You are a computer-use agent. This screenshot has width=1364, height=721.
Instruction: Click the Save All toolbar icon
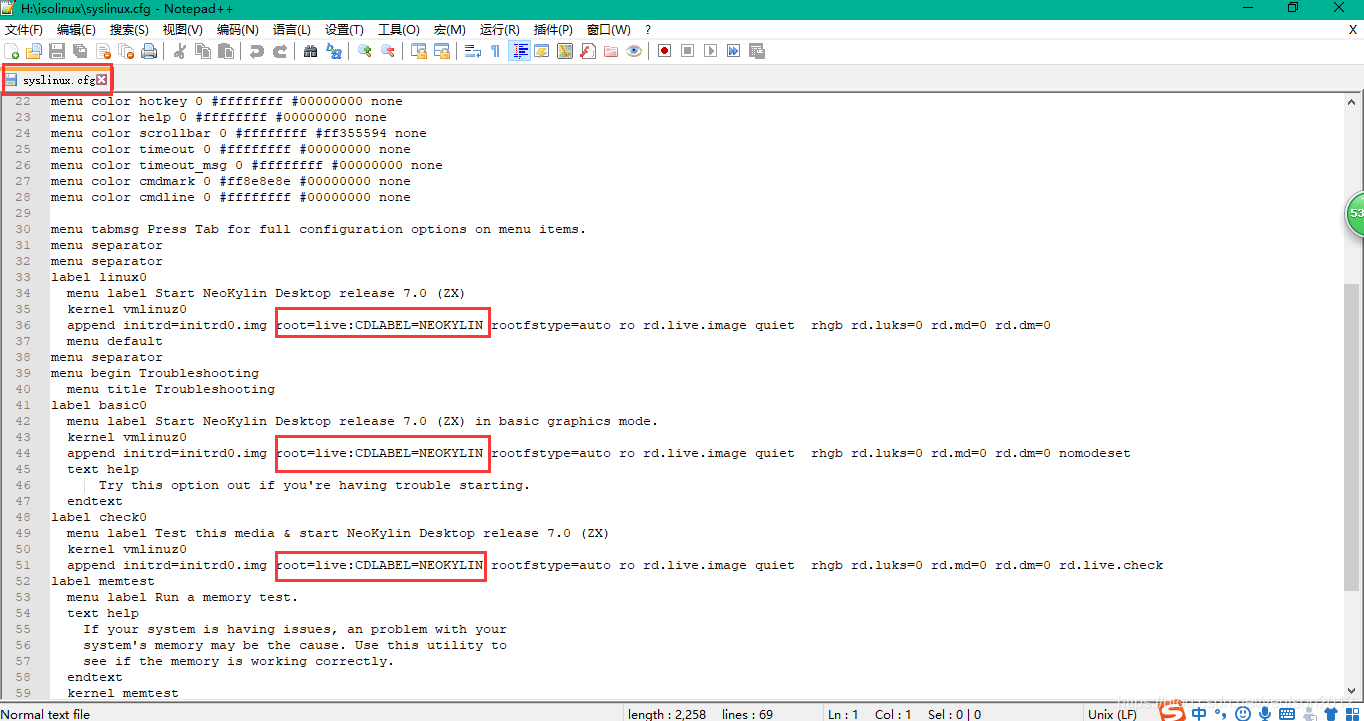point(80,51)
